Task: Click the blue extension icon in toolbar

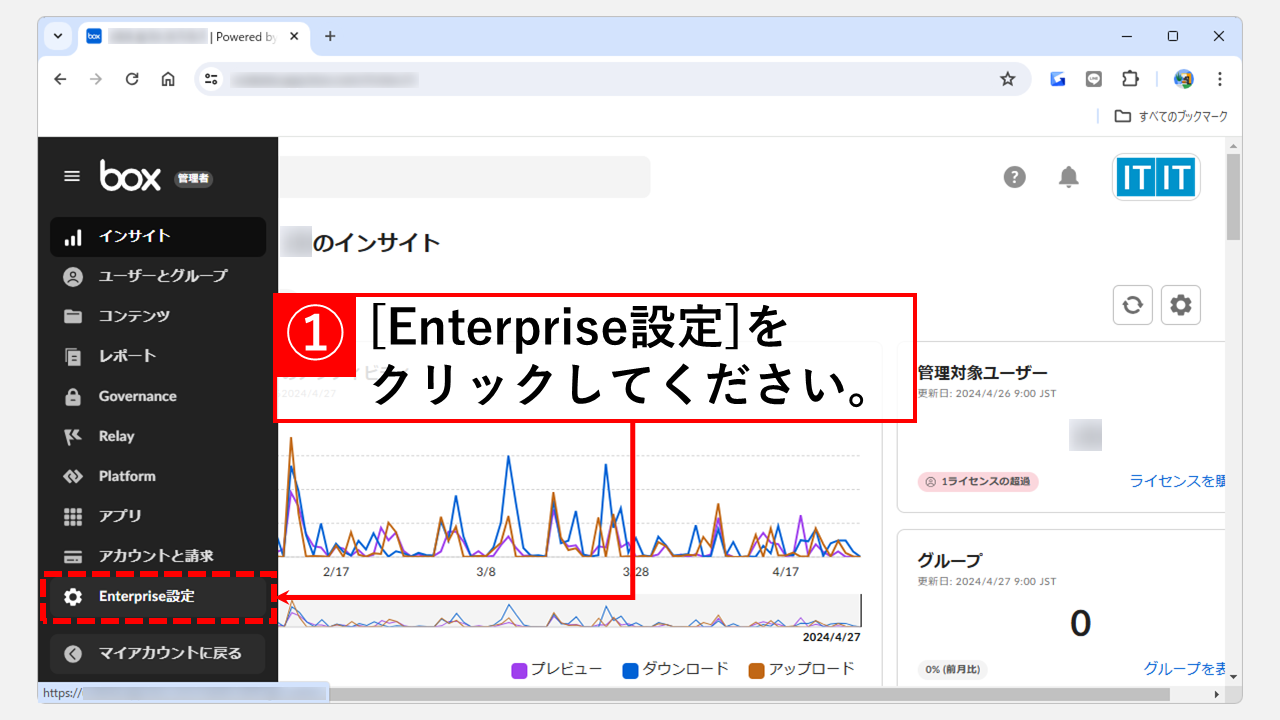Action: pos(1058,79)
